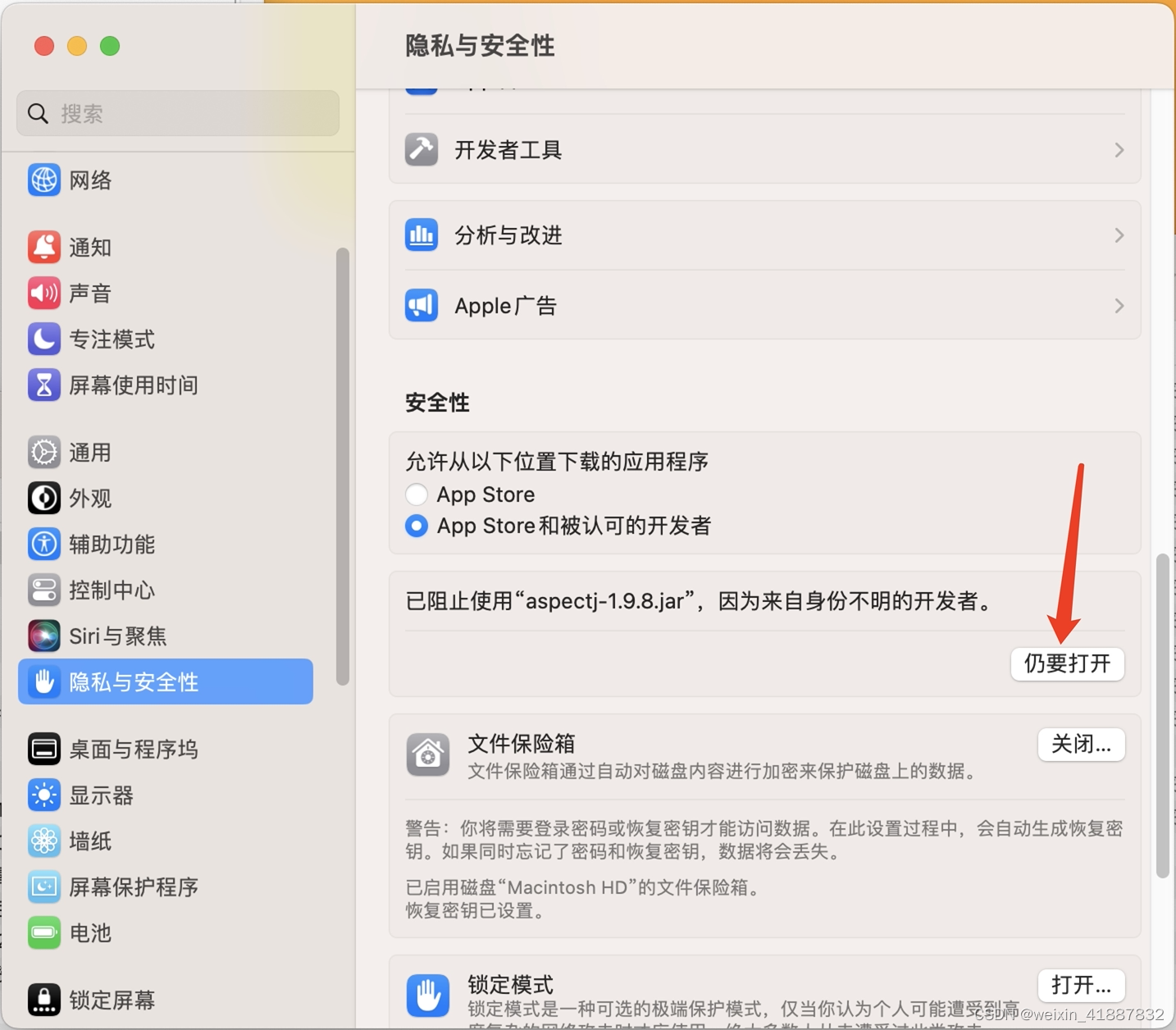This screenshot has width=1176, height=1030.
Task: Click the 安全性 section heading
Action: point(437,403)
